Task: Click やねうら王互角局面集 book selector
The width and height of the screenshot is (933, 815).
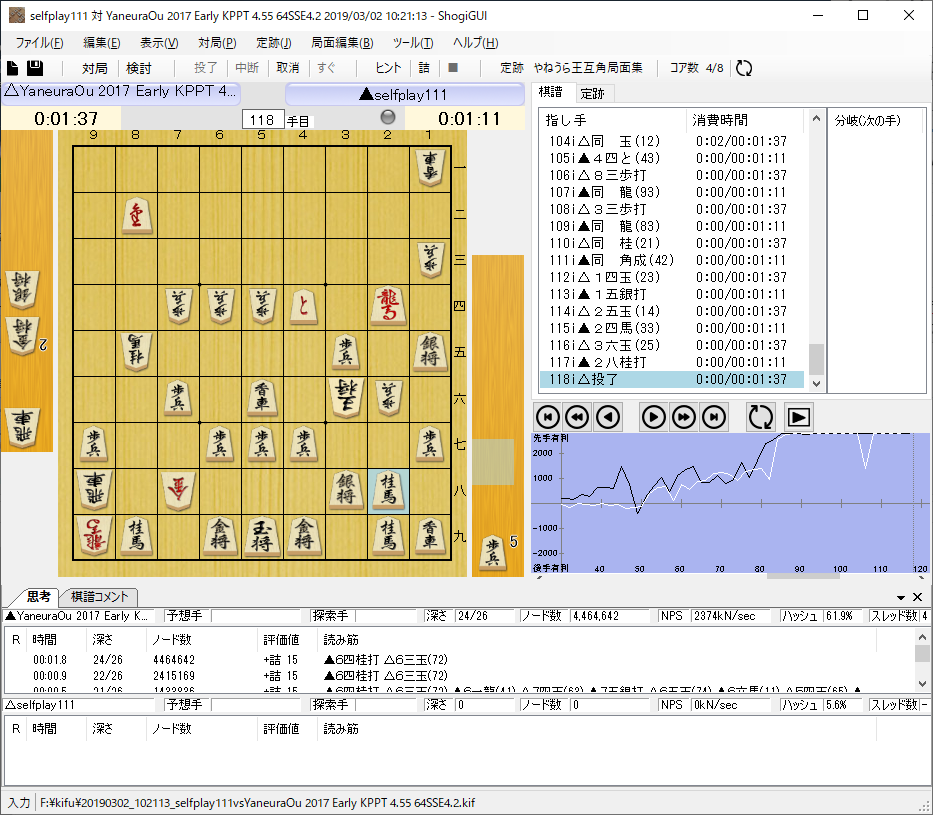Action: pos(588,68)
